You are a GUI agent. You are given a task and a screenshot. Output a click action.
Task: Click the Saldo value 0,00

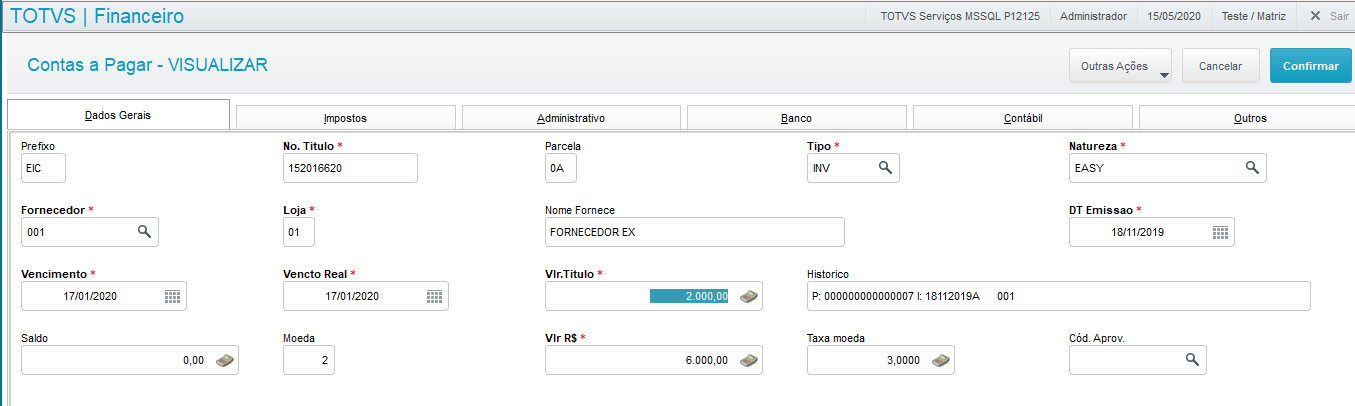pyautogui.click(x=194, y=360)
